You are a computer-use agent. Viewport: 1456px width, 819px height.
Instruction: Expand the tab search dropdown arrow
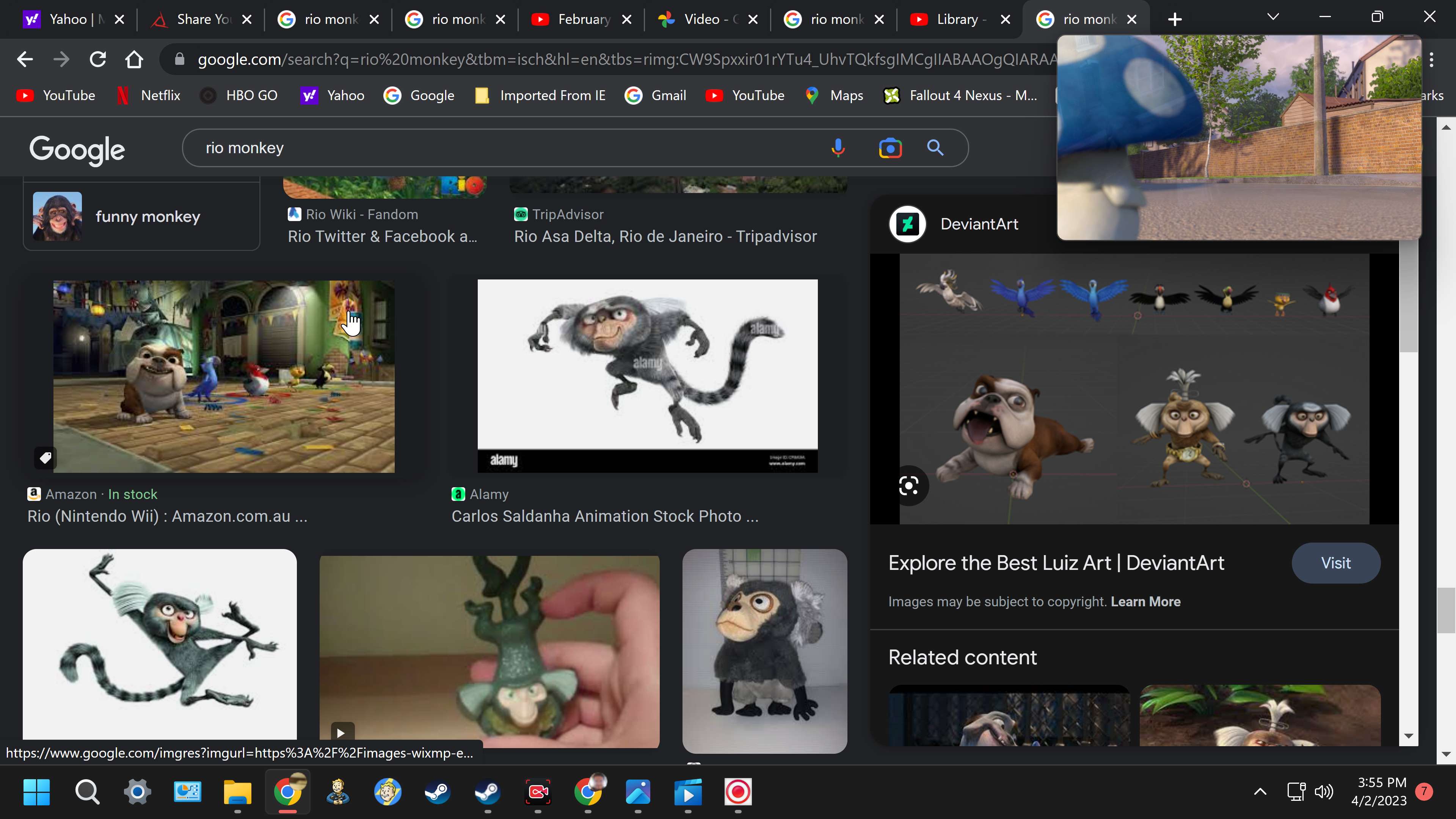1273,17
